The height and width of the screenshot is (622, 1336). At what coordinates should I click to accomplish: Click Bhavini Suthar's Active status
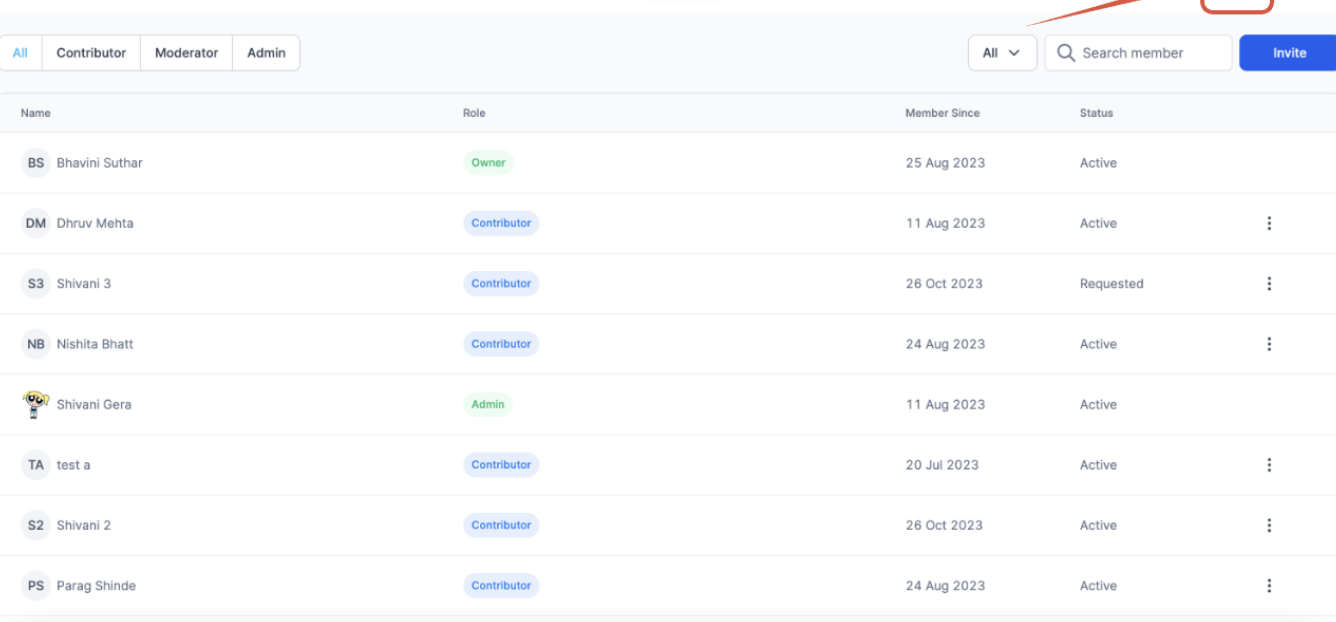tap(1098, 163)
